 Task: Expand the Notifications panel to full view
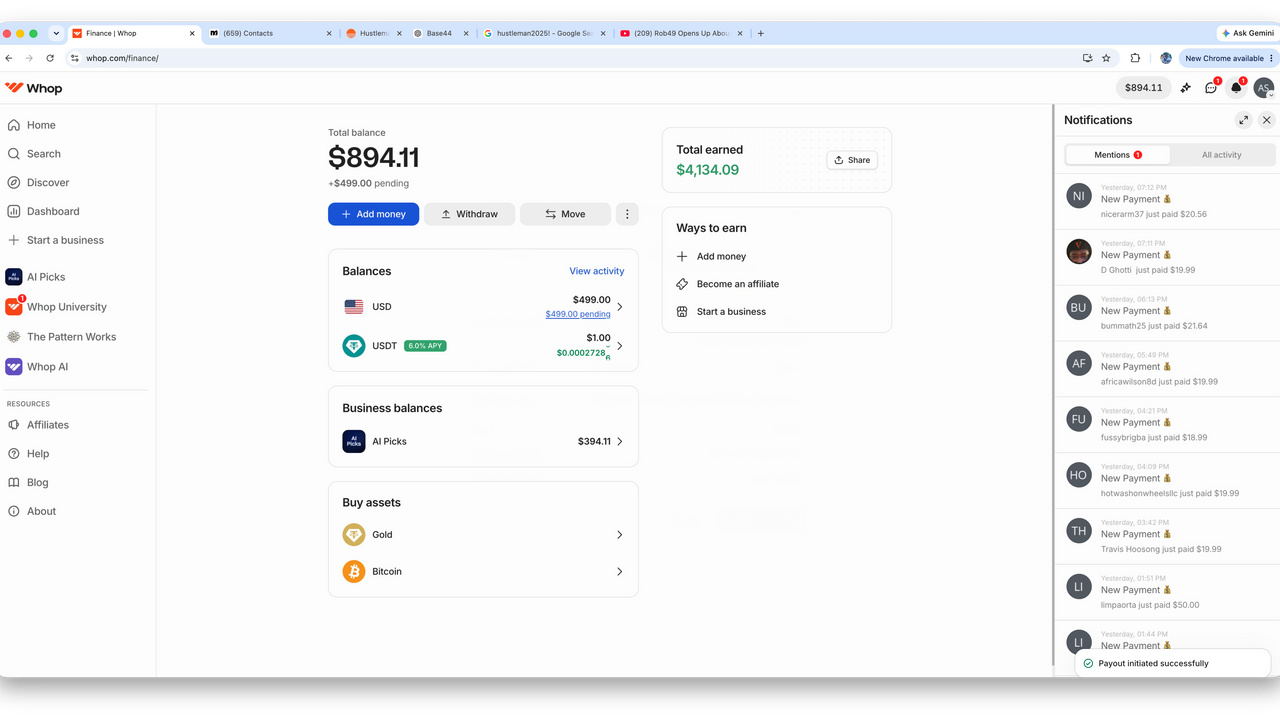tap(1243, 120)
